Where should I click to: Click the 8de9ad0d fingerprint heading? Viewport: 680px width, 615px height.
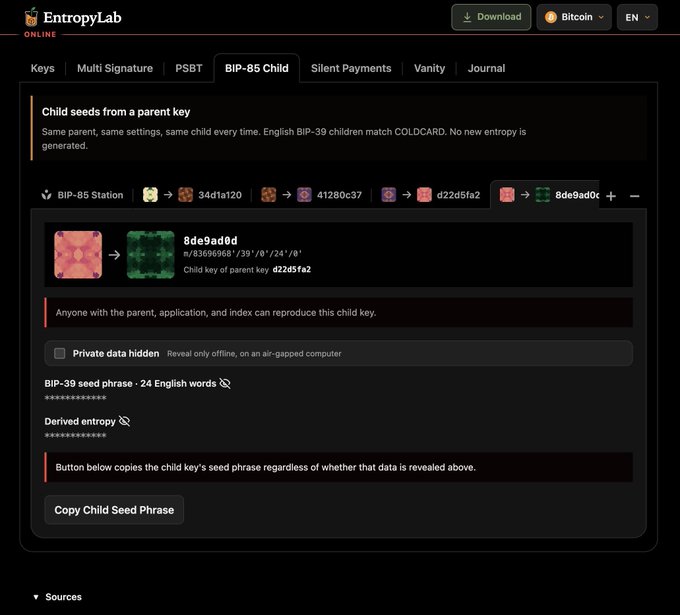tap(210, 241)
